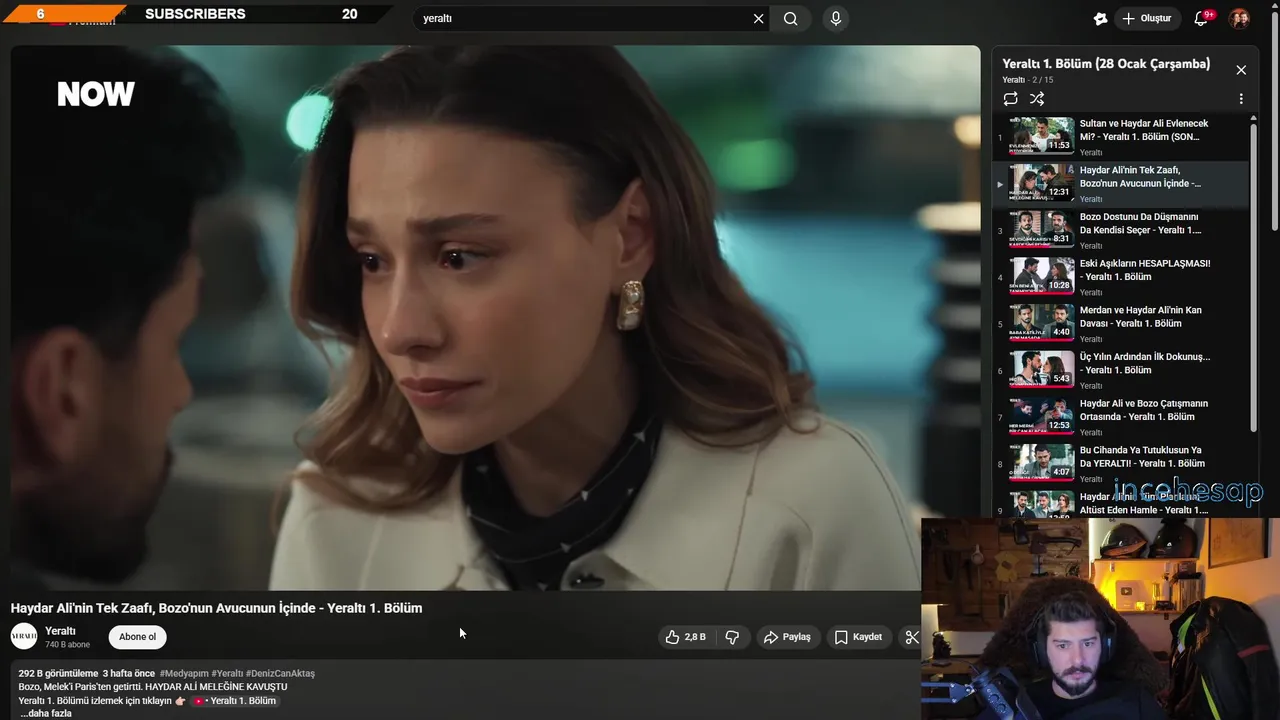1280x720 pixels.
Task: Save video with Kaydet
Action: 859,637
